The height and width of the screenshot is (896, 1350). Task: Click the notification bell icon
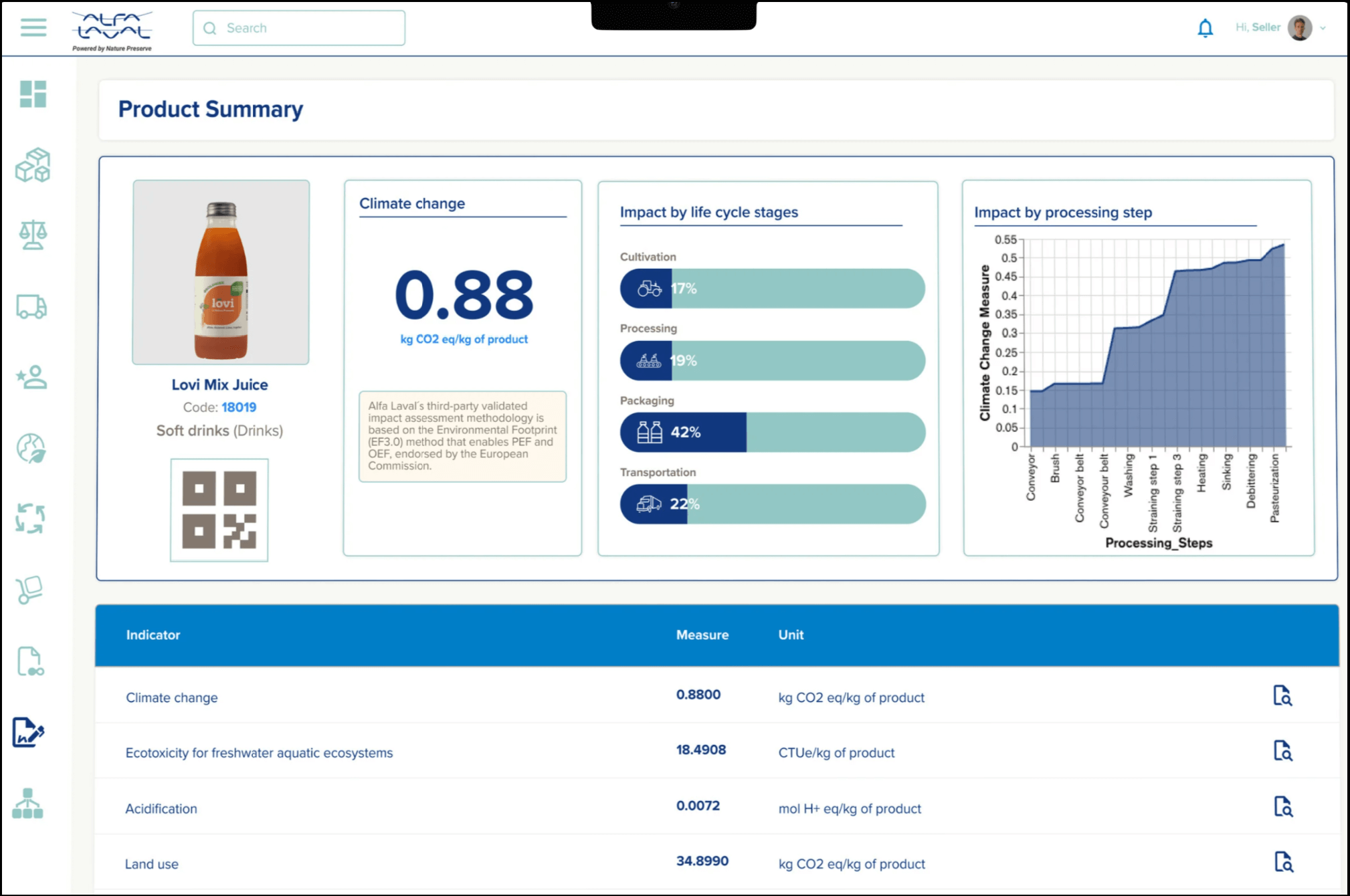pyautogui.click(x=1205, y=28)
